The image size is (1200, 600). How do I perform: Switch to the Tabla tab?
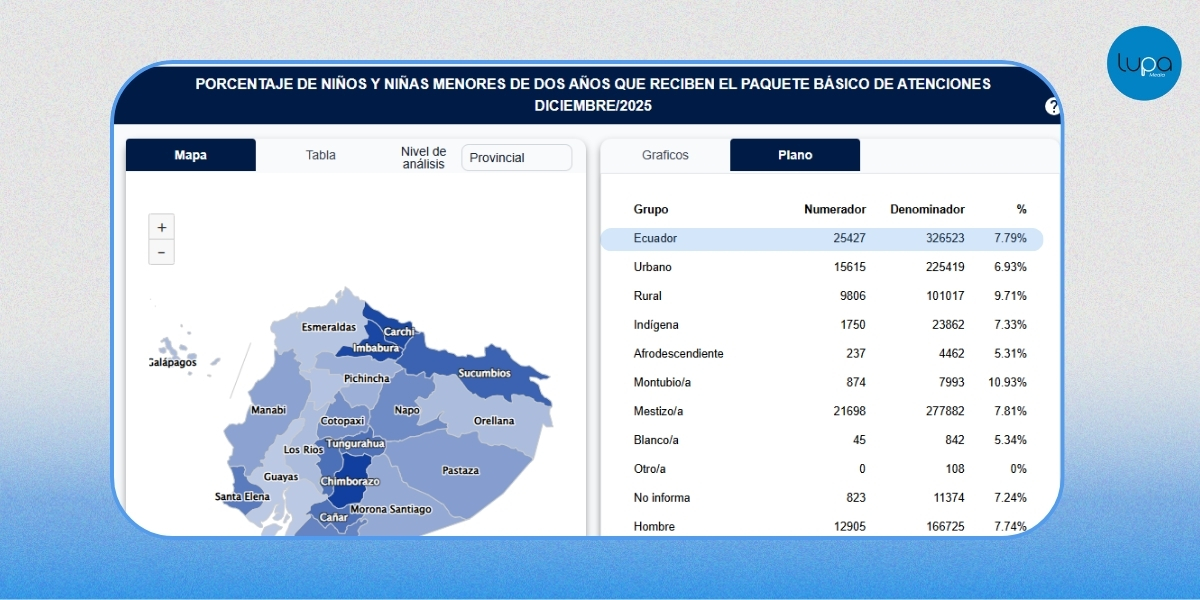click(321, 155)
